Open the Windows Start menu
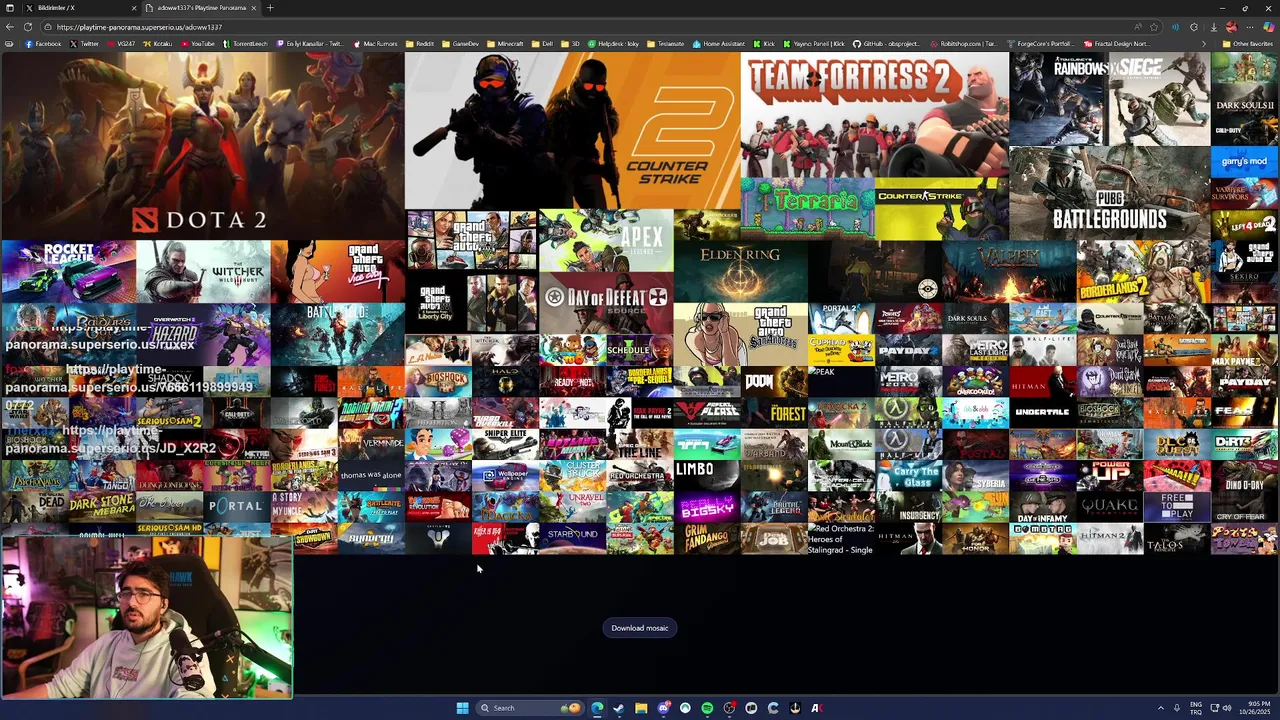This screenshot has width=1280, height=720. 462,708
